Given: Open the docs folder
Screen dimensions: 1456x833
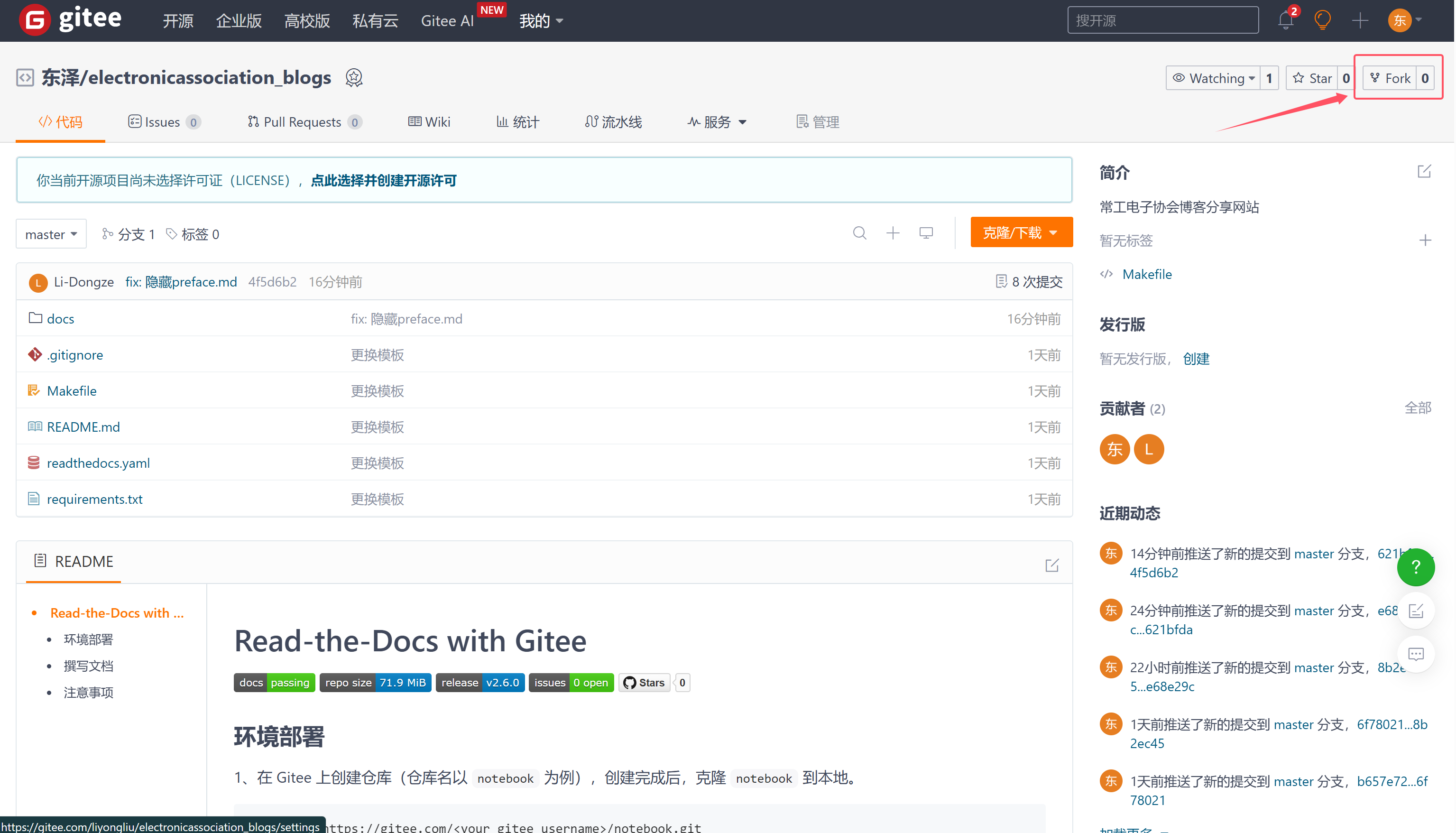Looking at the screenshot, I should [x=60, y=319].
